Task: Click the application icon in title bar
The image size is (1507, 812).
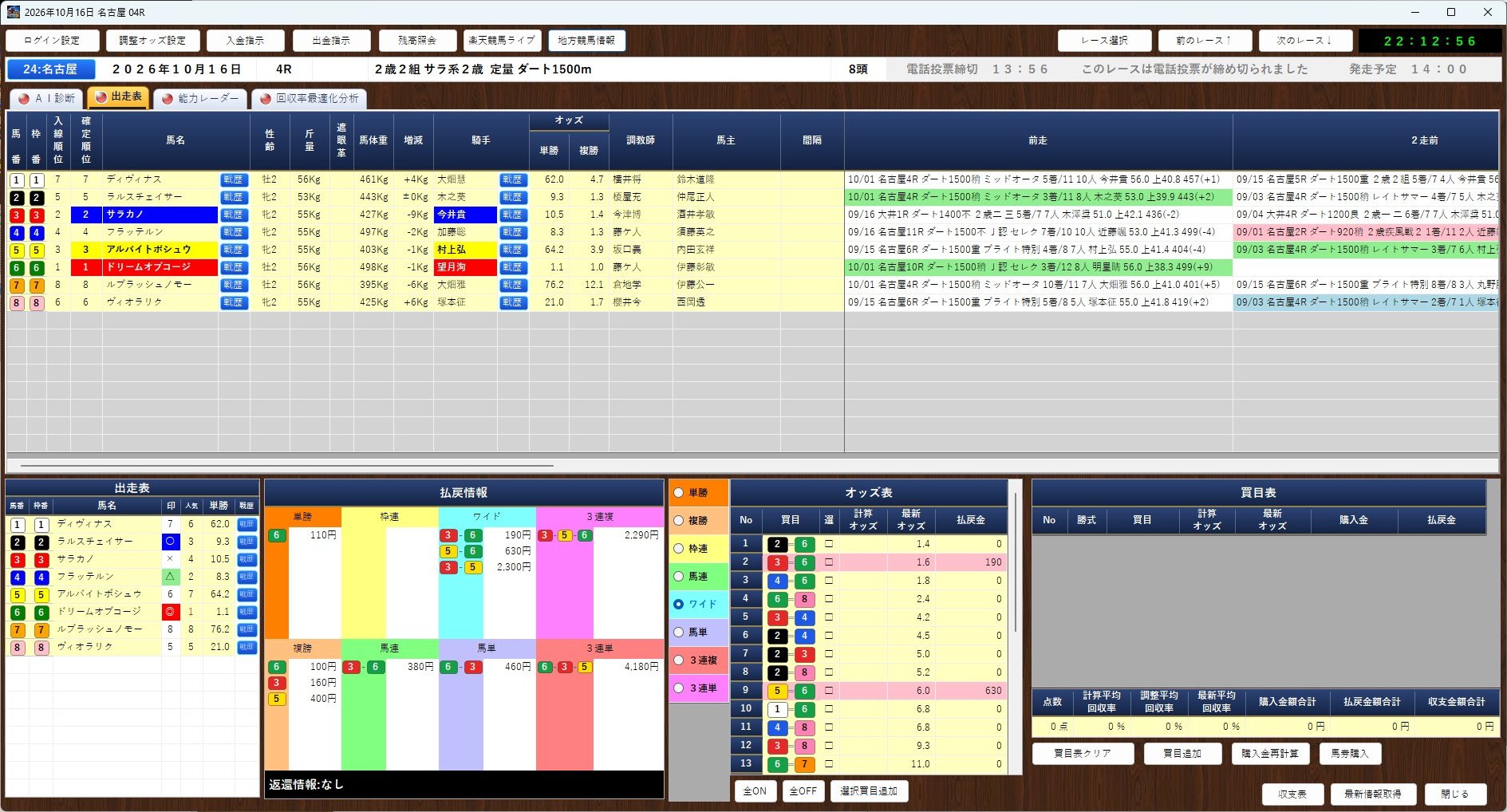Action: click(14, 12)
